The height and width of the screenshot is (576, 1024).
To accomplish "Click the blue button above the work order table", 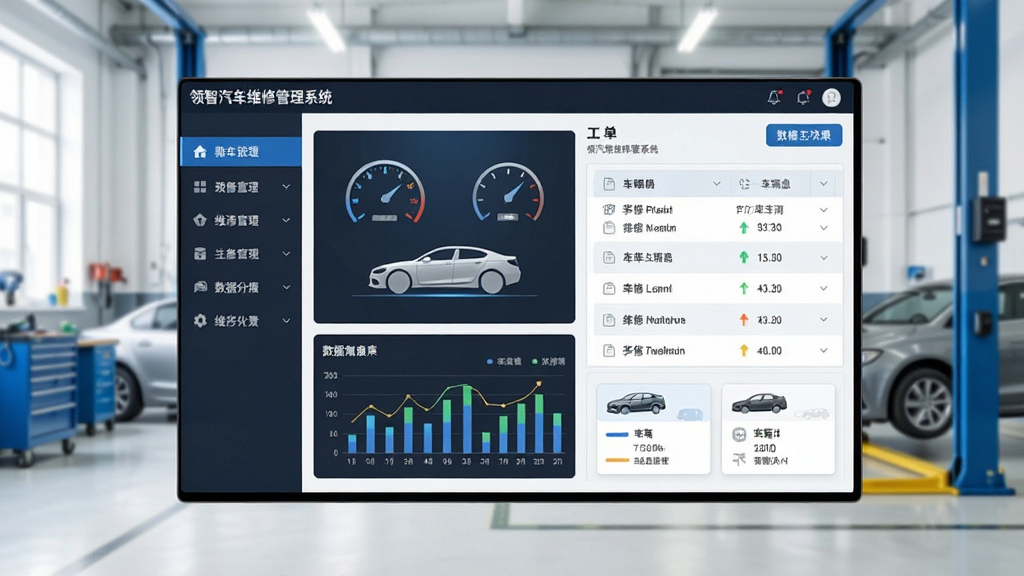I will 804,135.
